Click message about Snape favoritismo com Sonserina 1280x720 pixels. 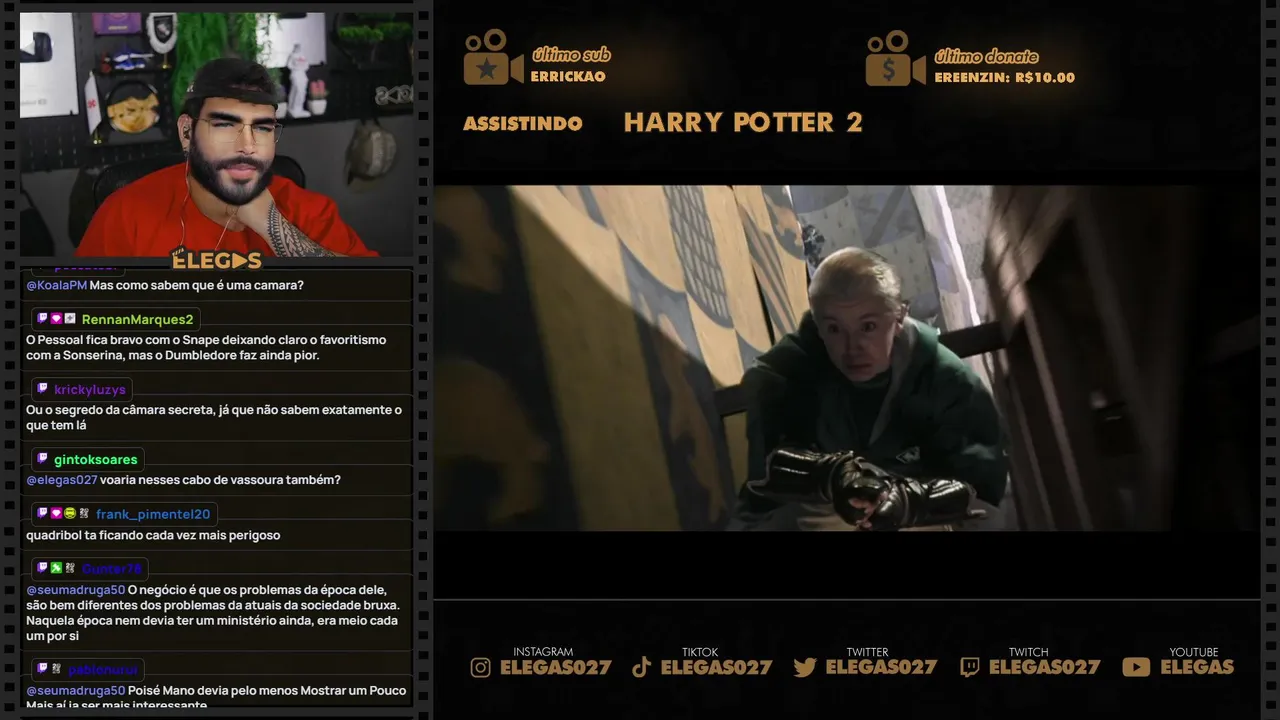[x=206, y=348]
